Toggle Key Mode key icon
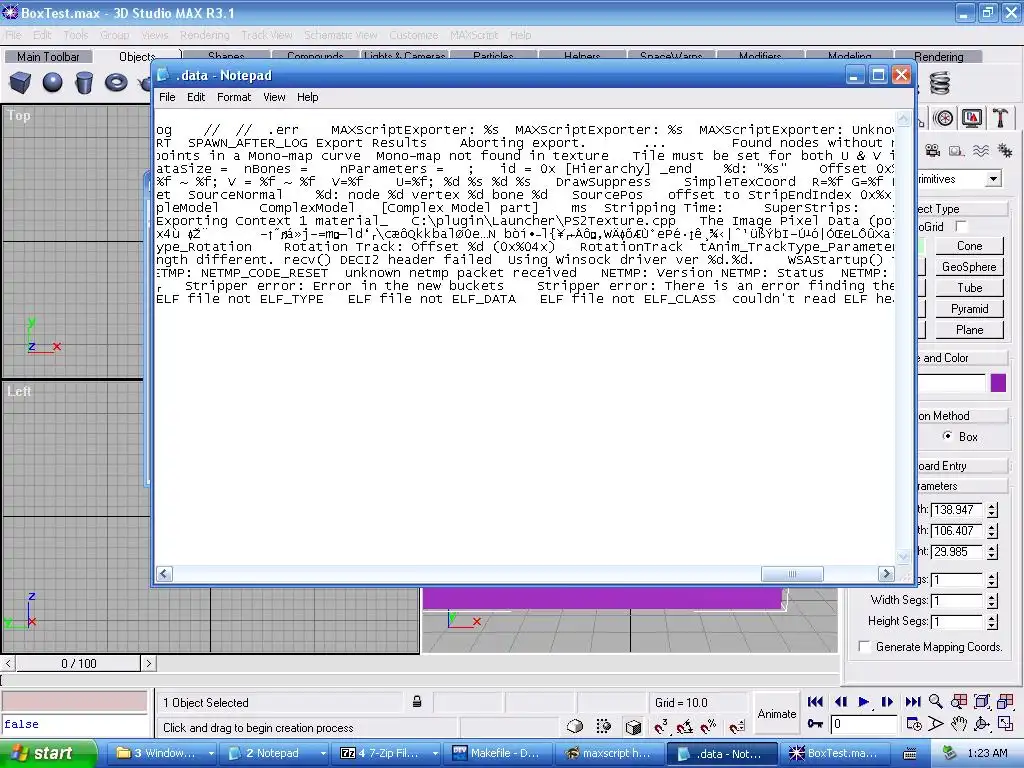Image resolution: width=1024 pixels, height=768 pixels. (815, 724)
